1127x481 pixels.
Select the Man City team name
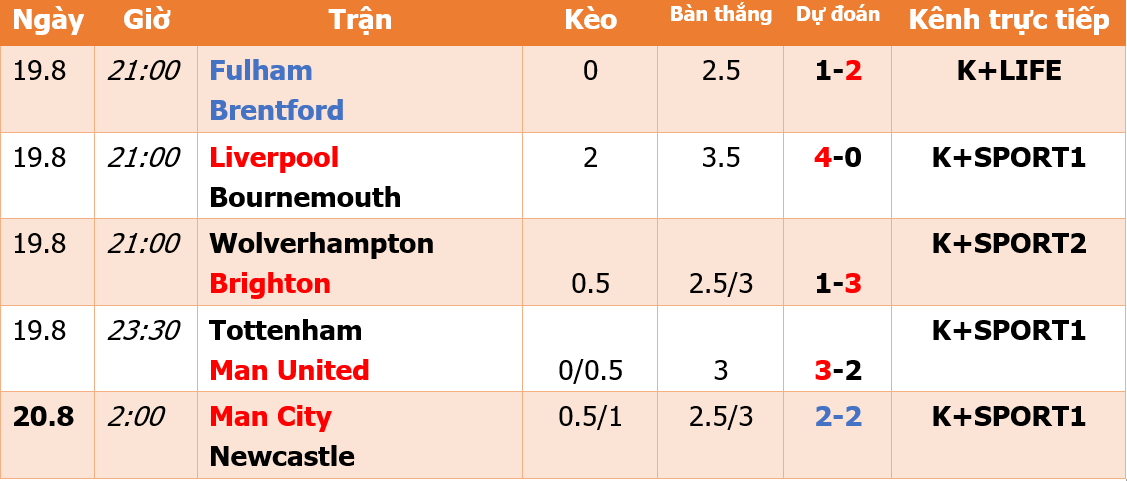click(x=271, y=418)
